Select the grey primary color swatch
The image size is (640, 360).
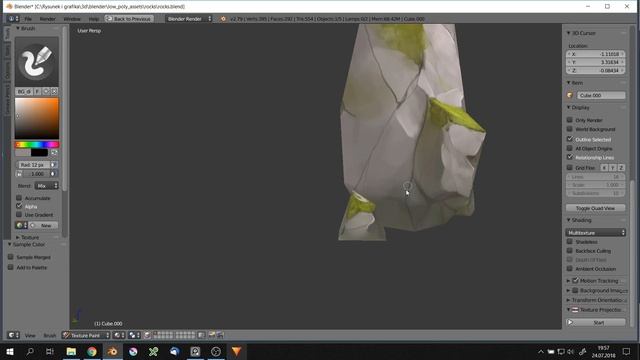23,153
